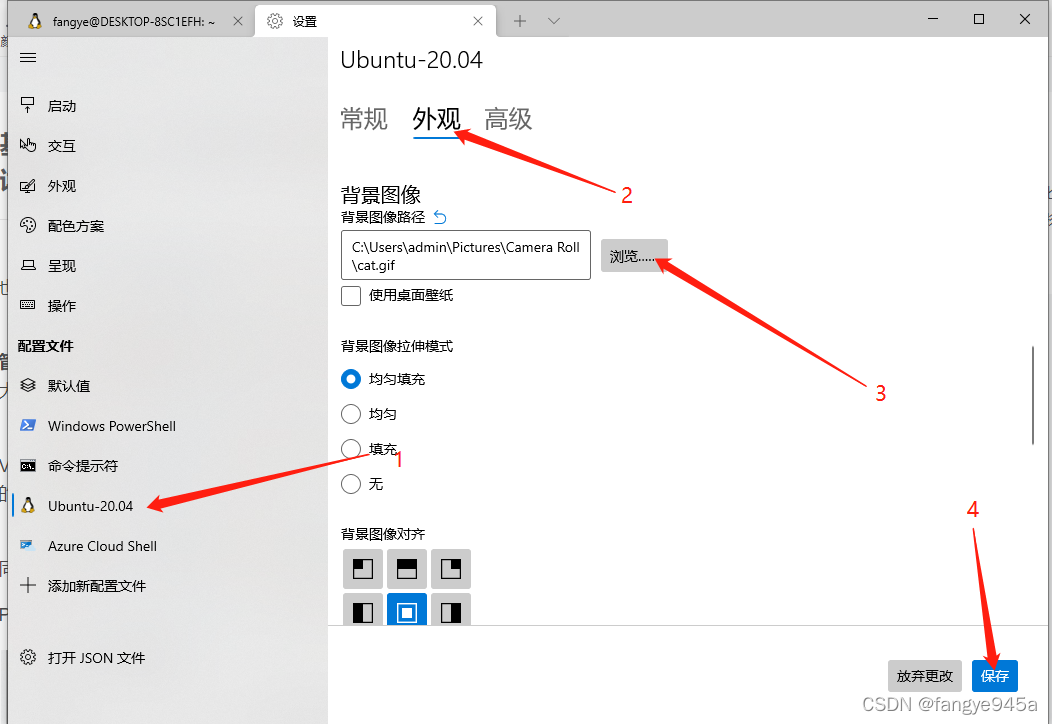Click the Startup (启动) sidebar icon
1052x724 pixels.
[28, 105]
